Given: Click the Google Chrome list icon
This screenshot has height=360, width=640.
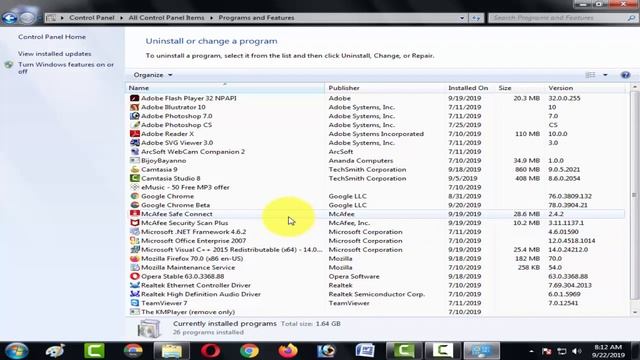Looking at the screenshot, I should coord(134,196).
